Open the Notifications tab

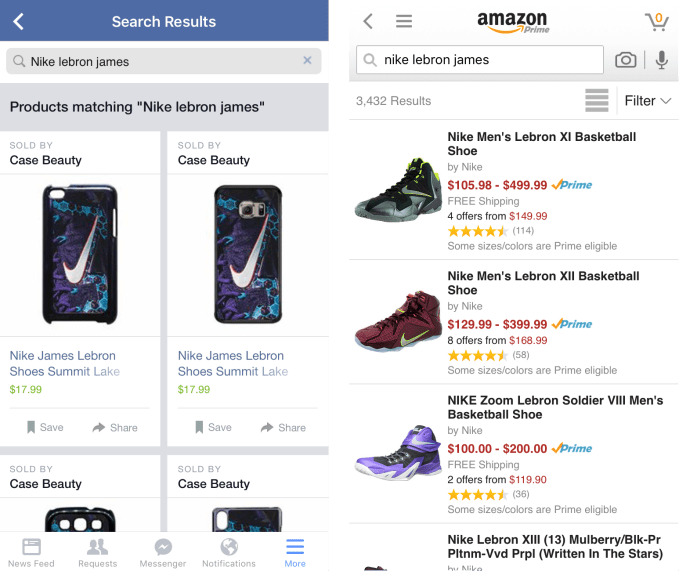click(229, 552)
